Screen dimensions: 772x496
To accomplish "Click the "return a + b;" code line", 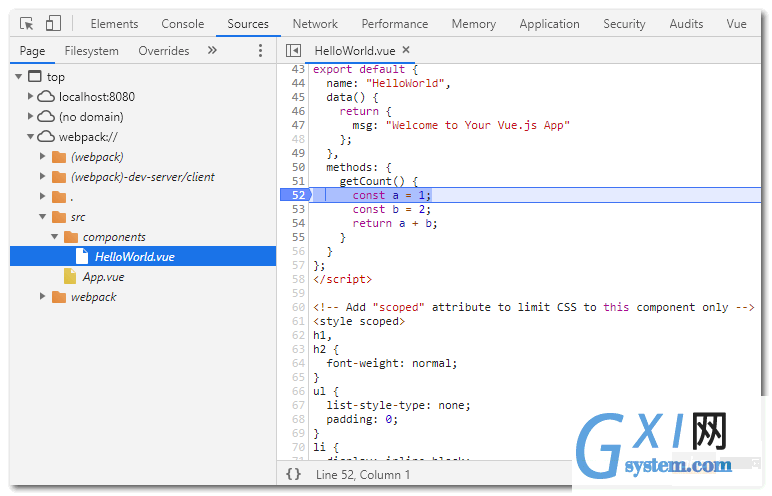I will click(x=395, y=224).
